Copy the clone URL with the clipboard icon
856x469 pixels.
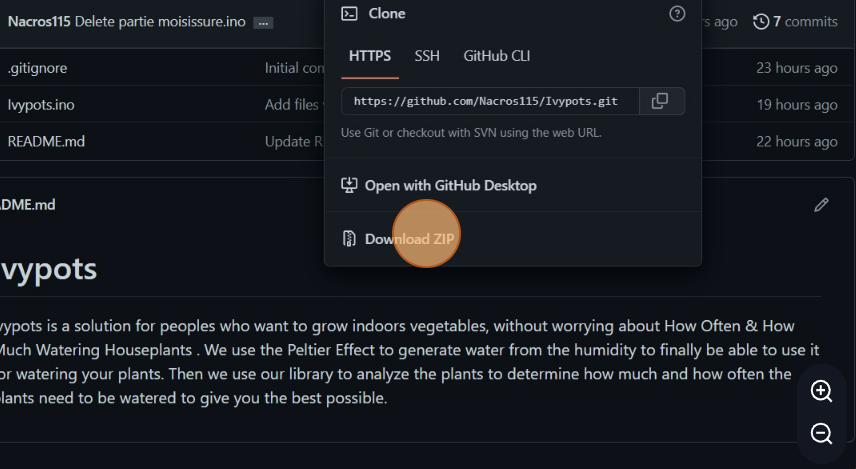pos(662,101)
